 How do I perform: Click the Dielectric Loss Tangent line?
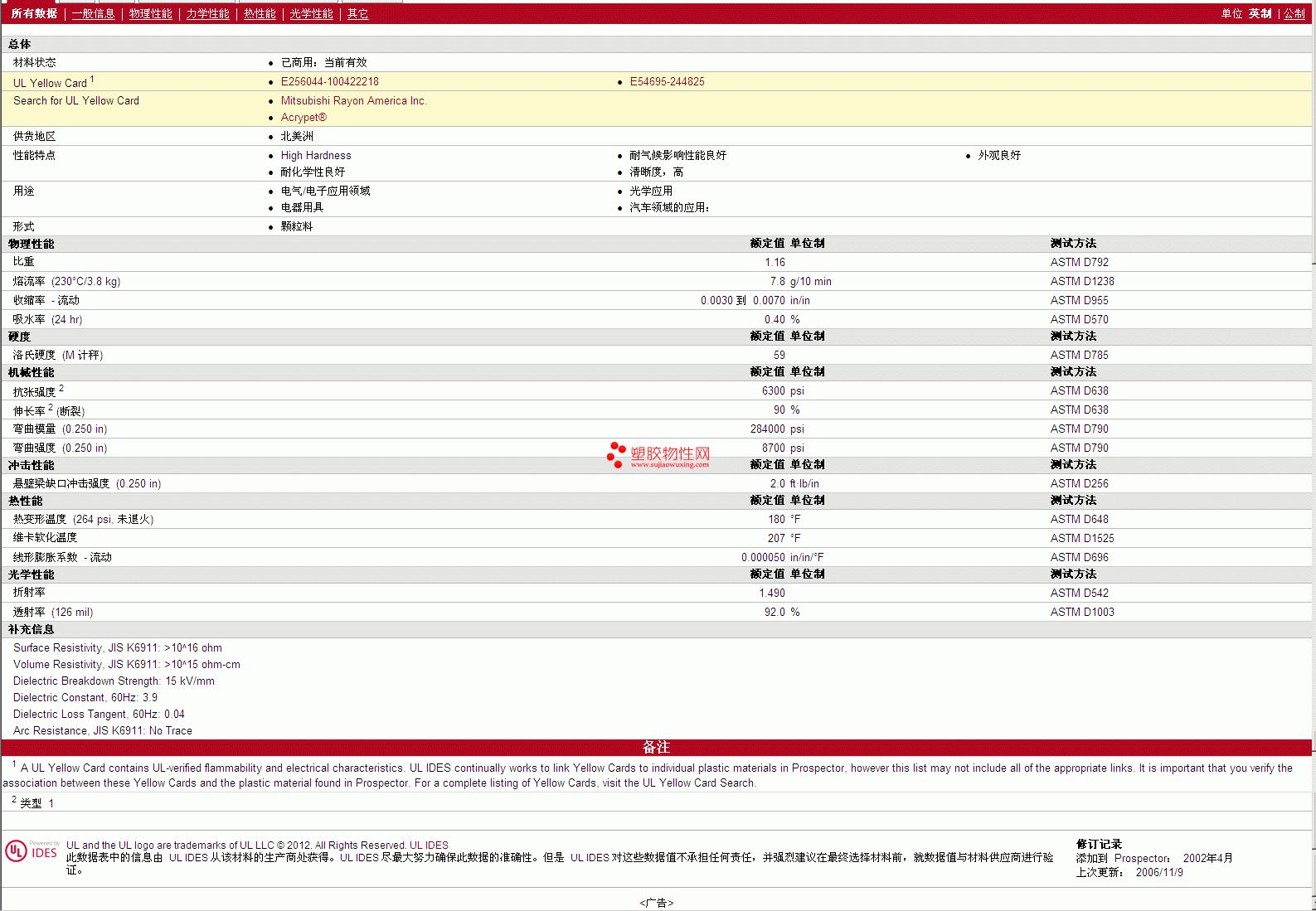click(99, 715)
